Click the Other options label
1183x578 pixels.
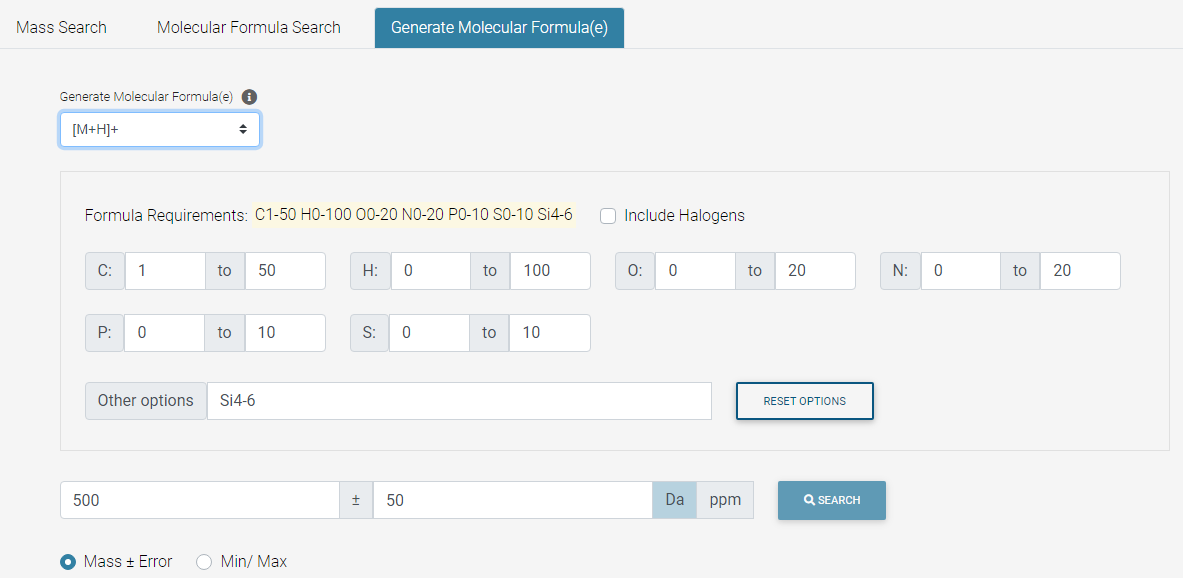(x=146, y=401)
